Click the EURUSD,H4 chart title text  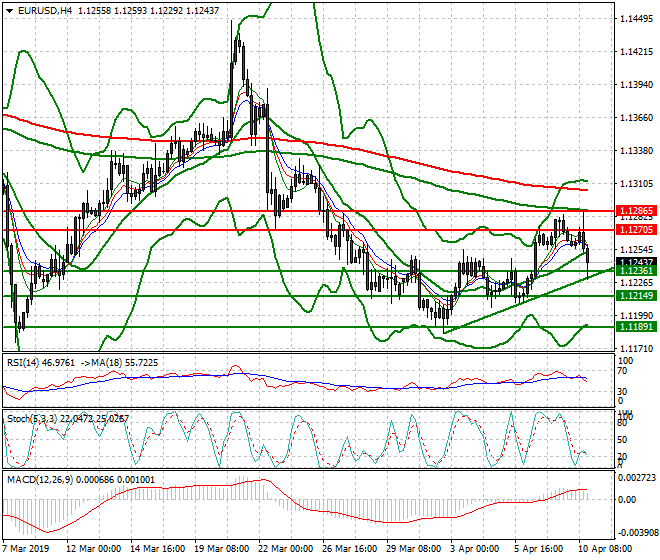point(45,11)
